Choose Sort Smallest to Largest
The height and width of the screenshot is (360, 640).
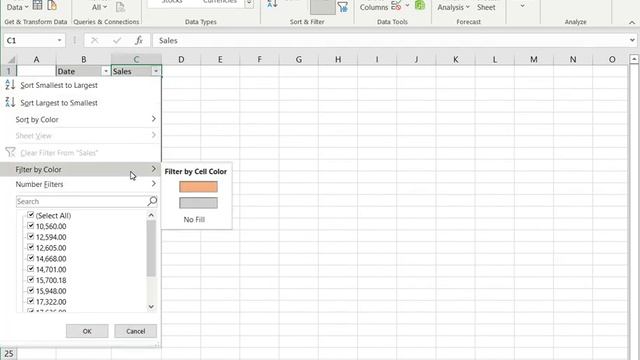81,85
